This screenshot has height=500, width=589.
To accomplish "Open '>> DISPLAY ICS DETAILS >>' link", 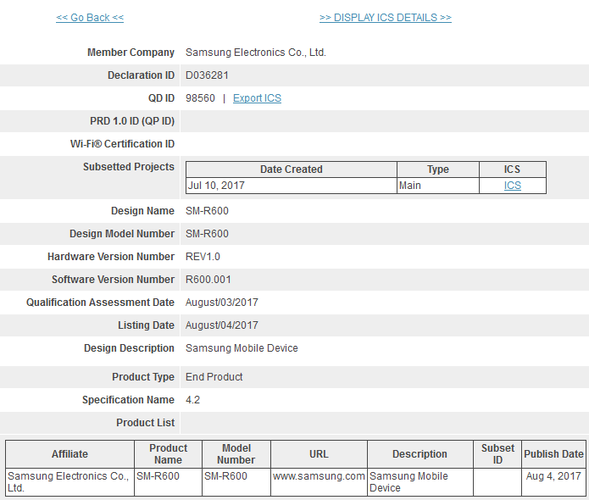I will tap(385, 18).
